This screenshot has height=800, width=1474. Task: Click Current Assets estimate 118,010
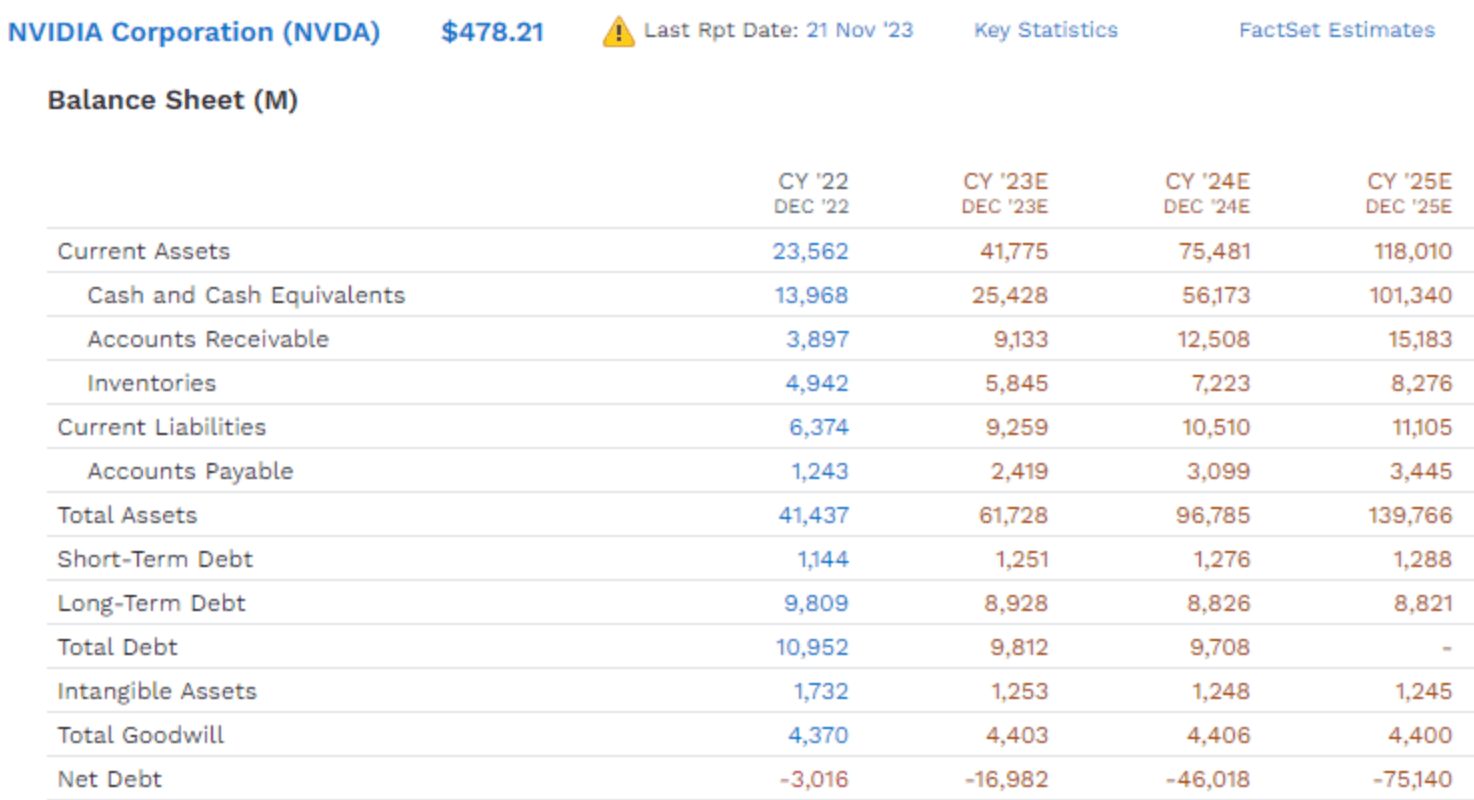pyautogui.click(x=1413, y=251)
